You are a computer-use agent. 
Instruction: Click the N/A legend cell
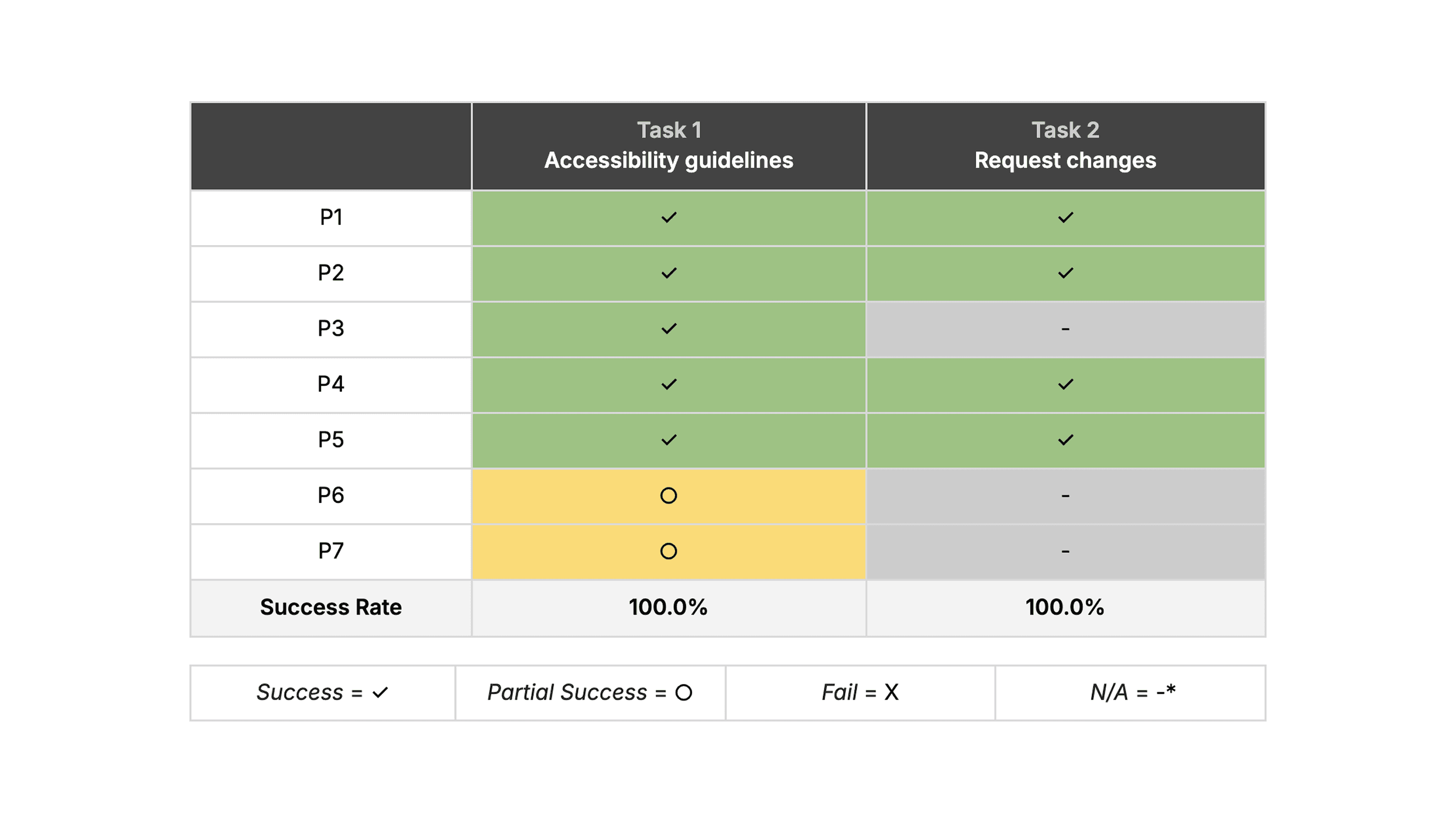[1130, 692]
